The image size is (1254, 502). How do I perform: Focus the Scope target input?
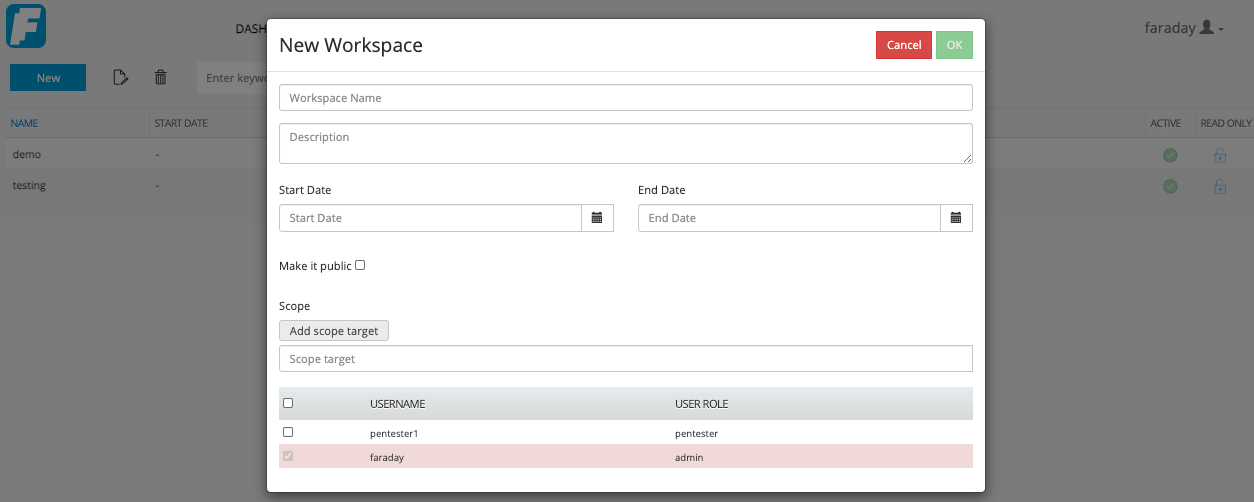click(x=625, y=358)
